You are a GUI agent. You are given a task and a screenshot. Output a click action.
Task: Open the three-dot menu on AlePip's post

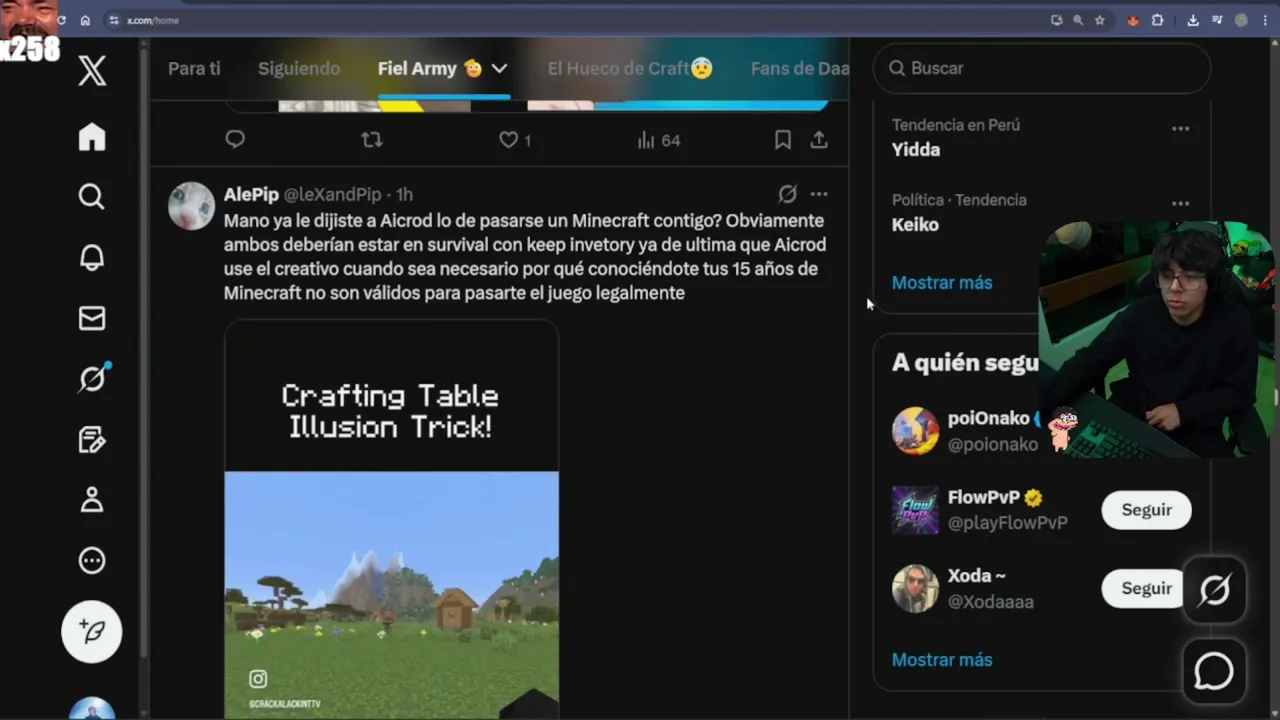point(819,194)
